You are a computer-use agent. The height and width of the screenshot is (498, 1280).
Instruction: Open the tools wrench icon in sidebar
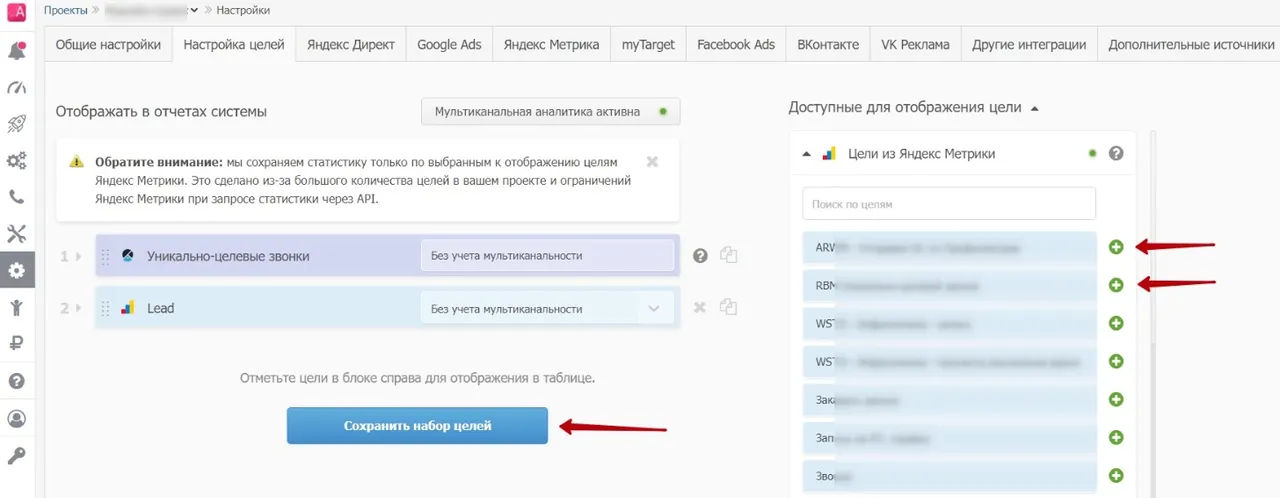[16, 234]
